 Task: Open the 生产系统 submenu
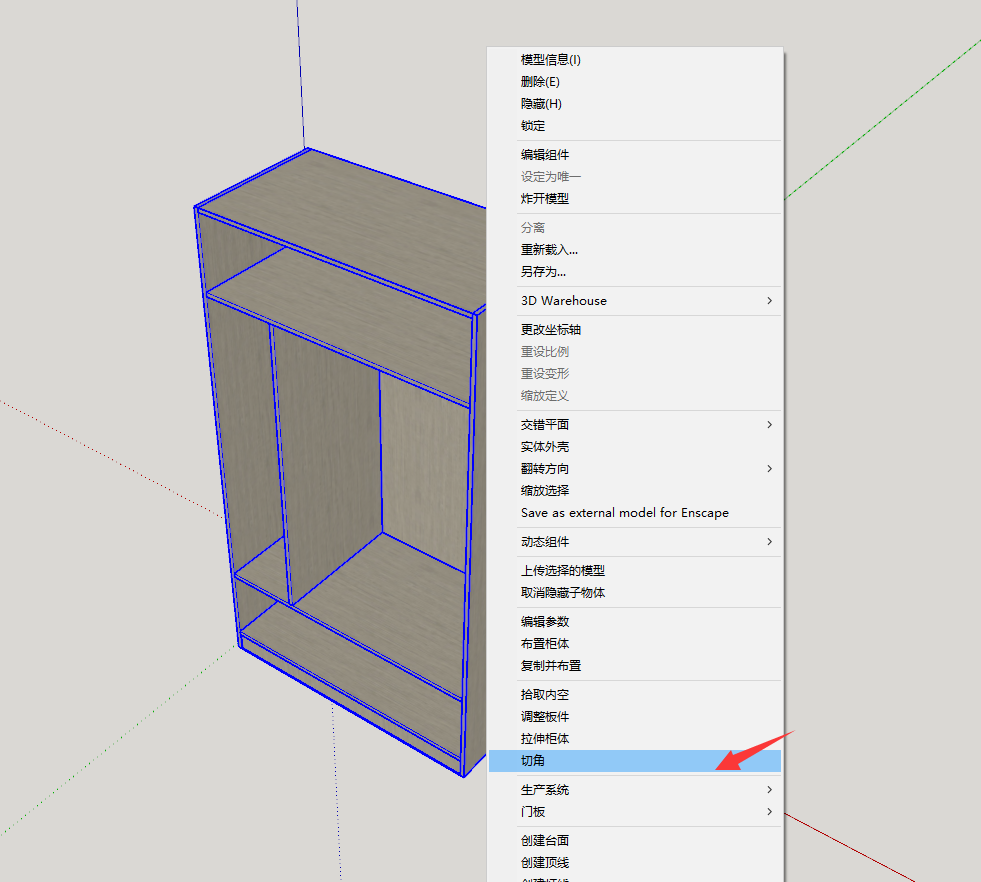click(x=545, y=790)
